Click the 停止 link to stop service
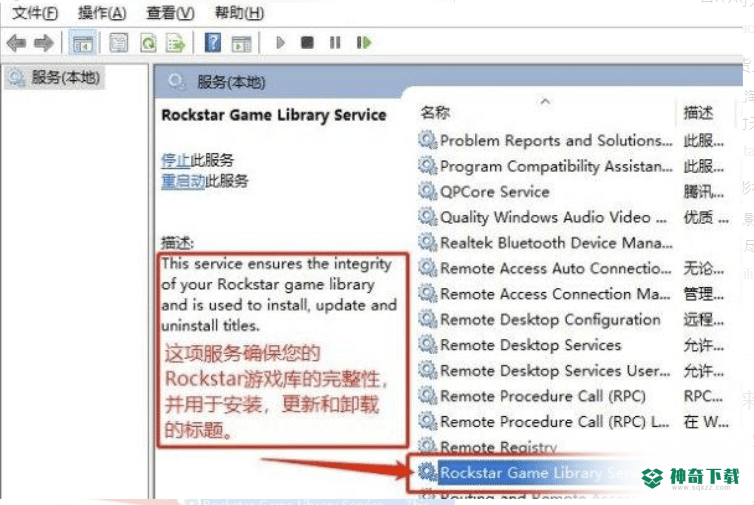Viewport: 754px width, 505px height. click(x=176, y=160)
